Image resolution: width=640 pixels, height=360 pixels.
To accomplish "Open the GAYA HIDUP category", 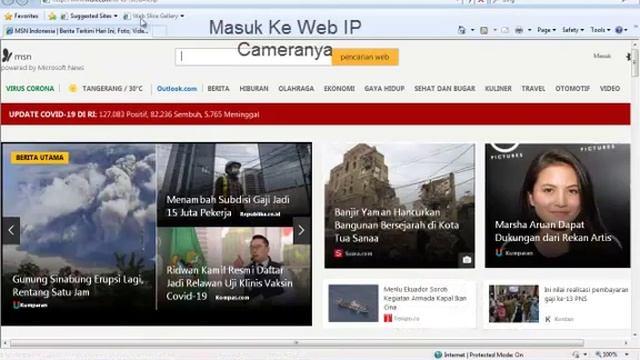I will click(x=384, y=89).
